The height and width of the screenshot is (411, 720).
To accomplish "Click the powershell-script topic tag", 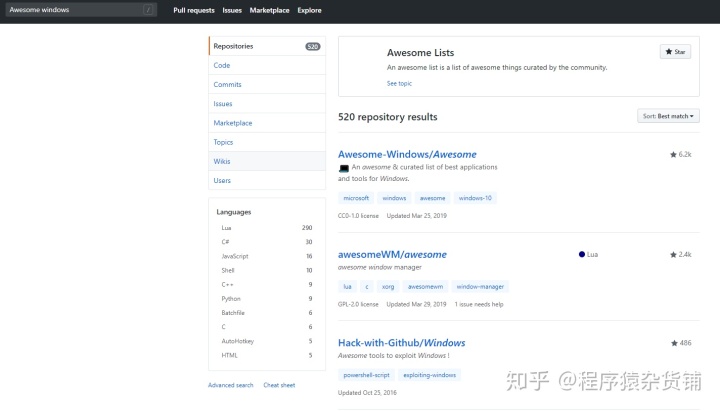I will point(366,375).
